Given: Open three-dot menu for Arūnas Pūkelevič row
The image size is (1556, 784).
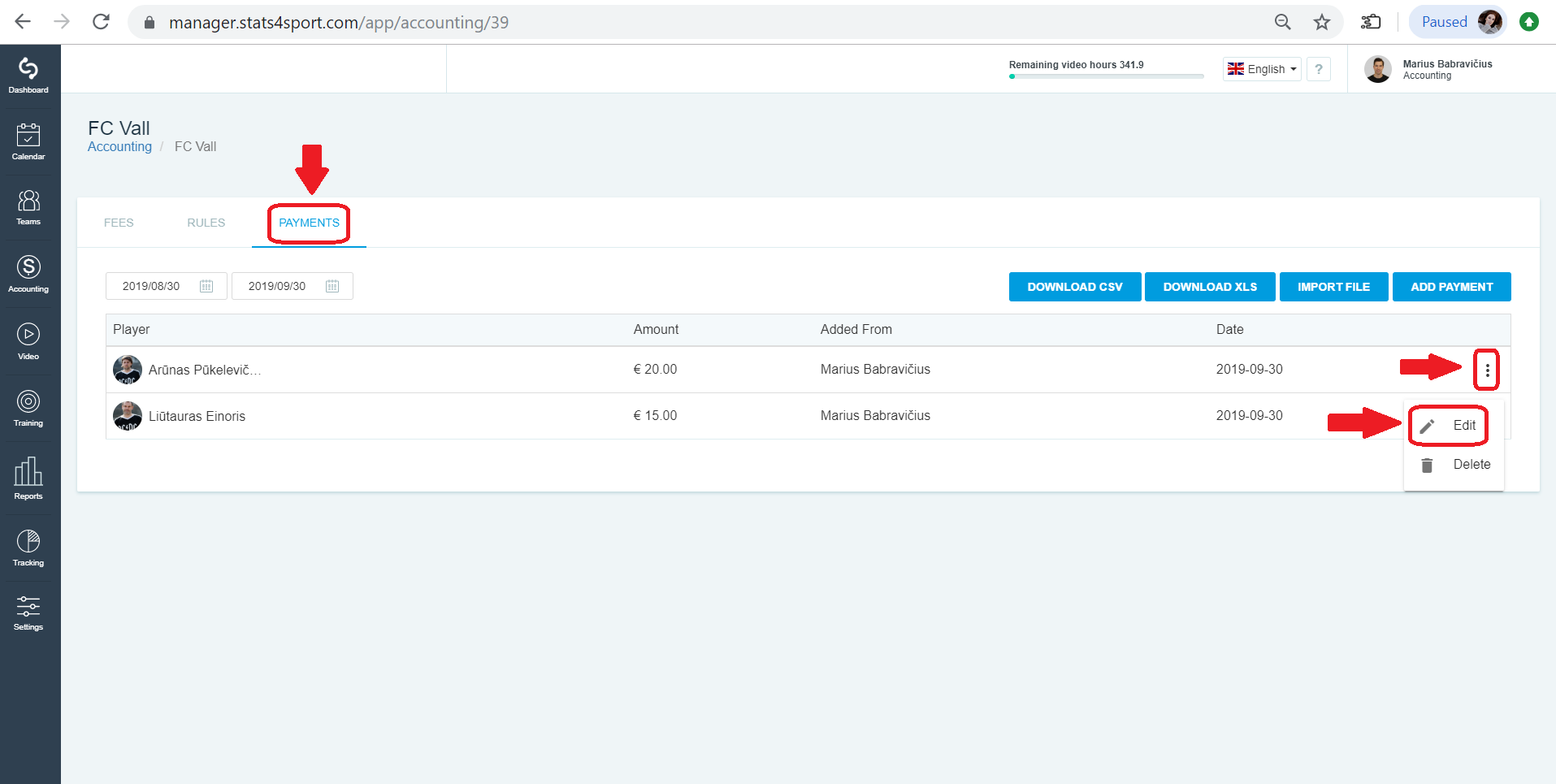Looking at the screenshot, I should click(x=1487, y=370).
